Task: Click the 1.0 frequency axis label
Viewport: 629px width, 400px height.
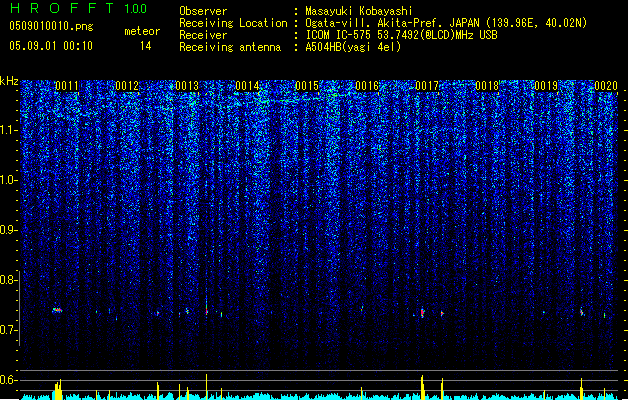Action: [x=8, y=180]
